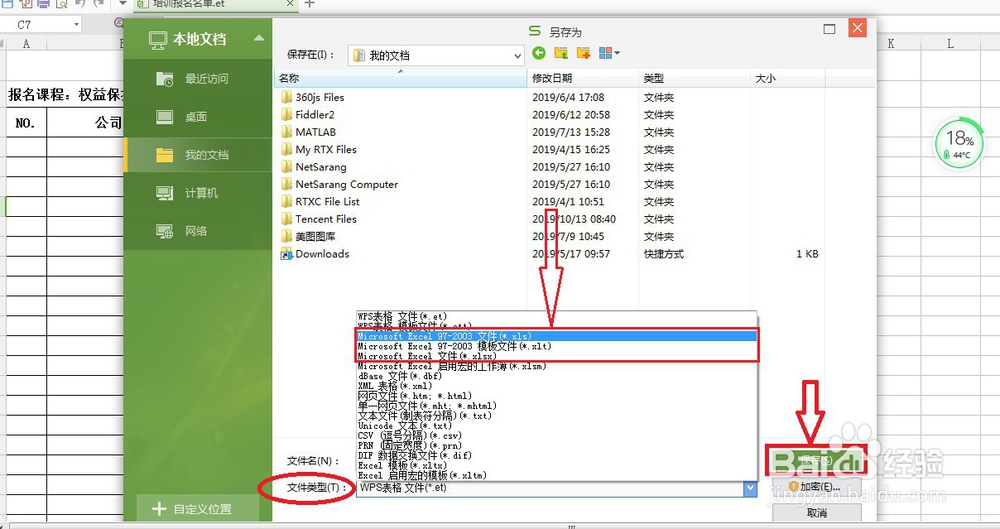Go up one folder level icon

pyautogui.click(x=561, y=53)
